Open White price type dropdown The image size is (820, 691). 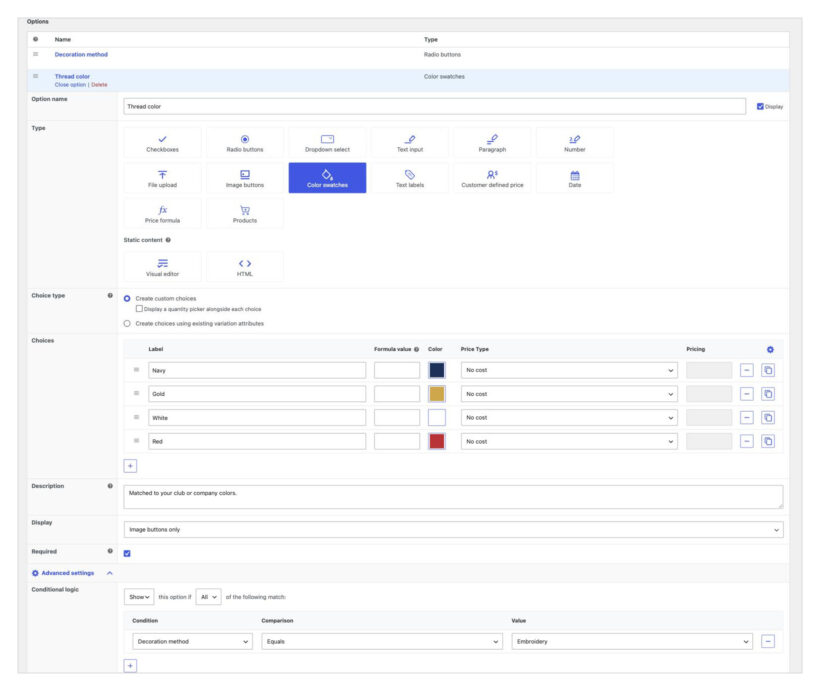(569, 417)
